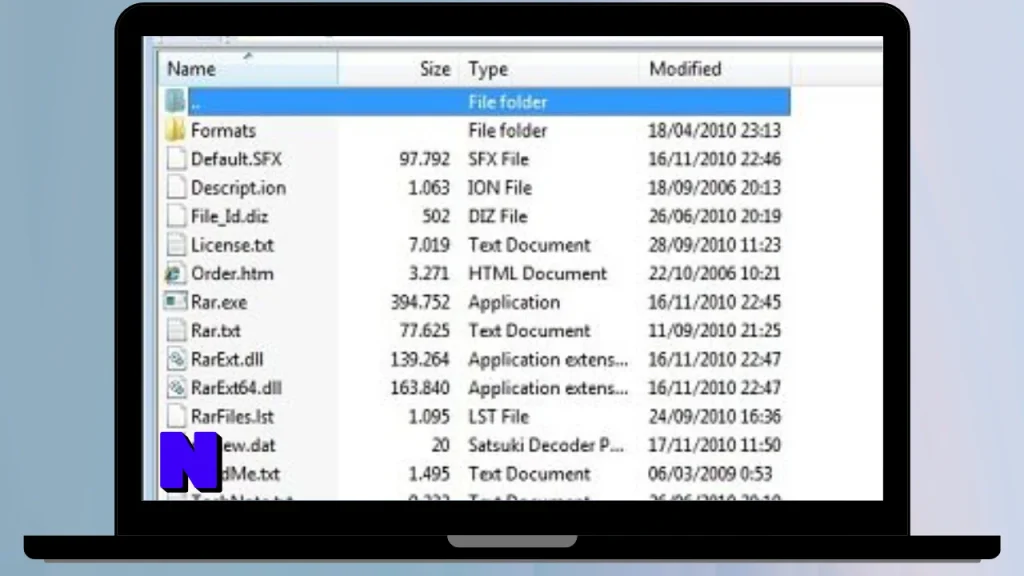Click the date 17/11/2010 11:50

(714, 445)
